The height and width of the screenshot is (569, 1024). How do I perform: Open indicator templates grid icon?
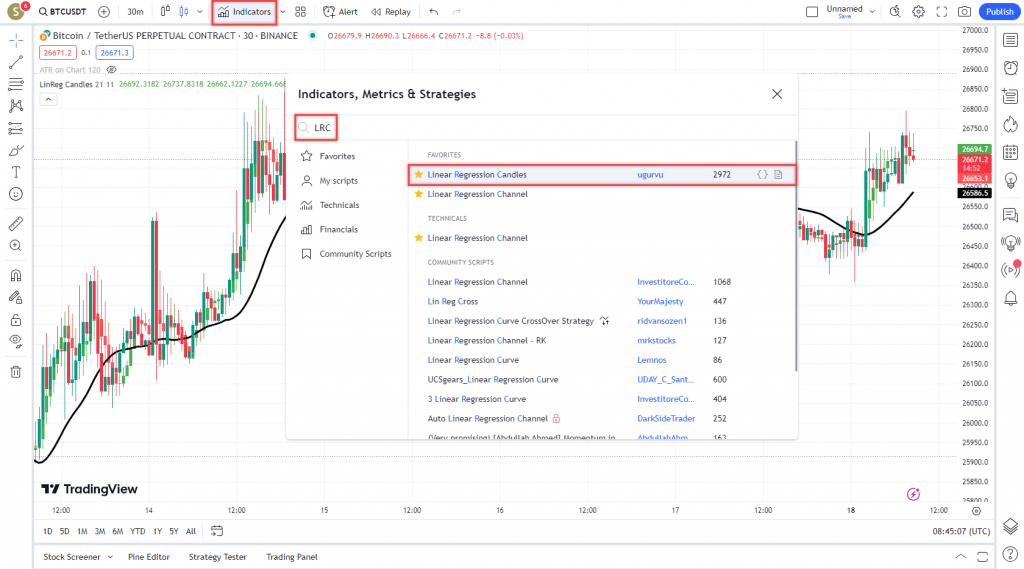point(300,12)
